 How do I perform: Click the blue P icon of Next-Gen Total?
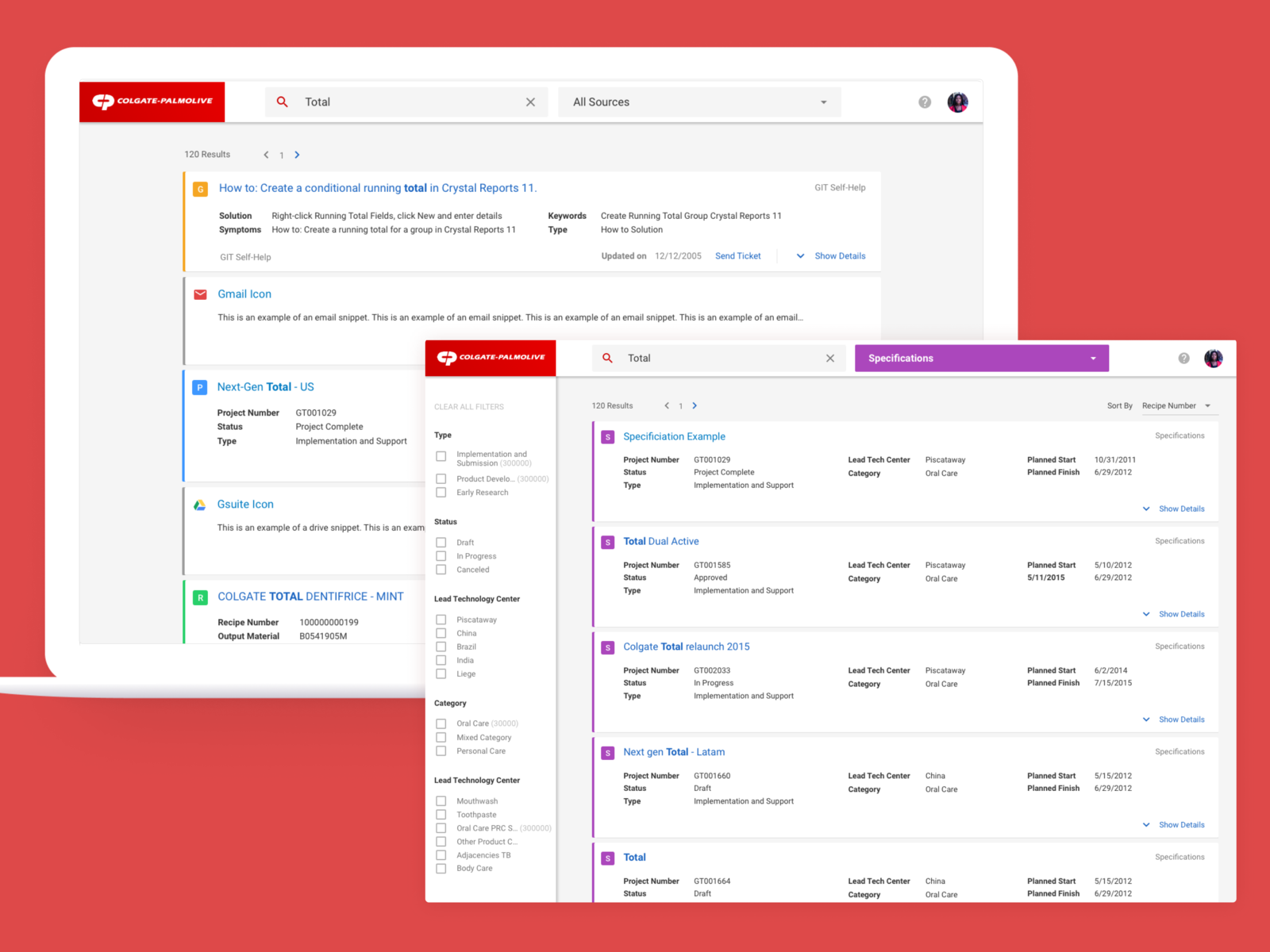tap(200, 387)
